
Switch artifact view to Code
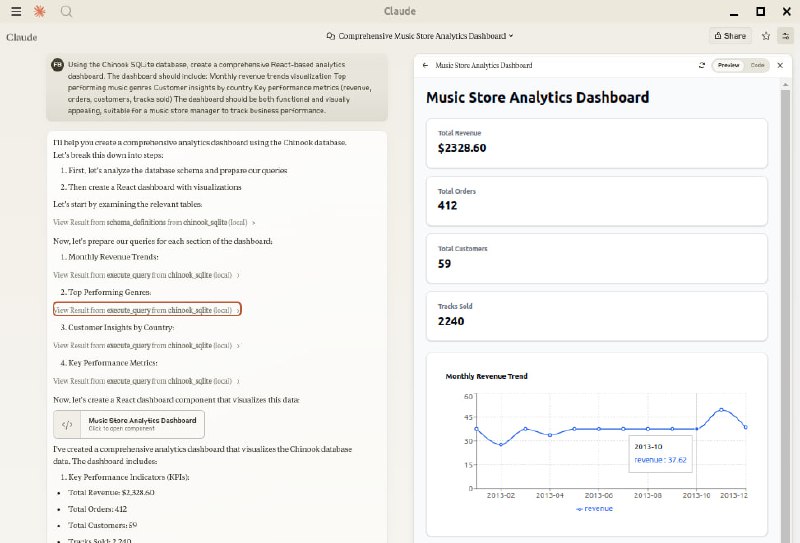(757, 65)
